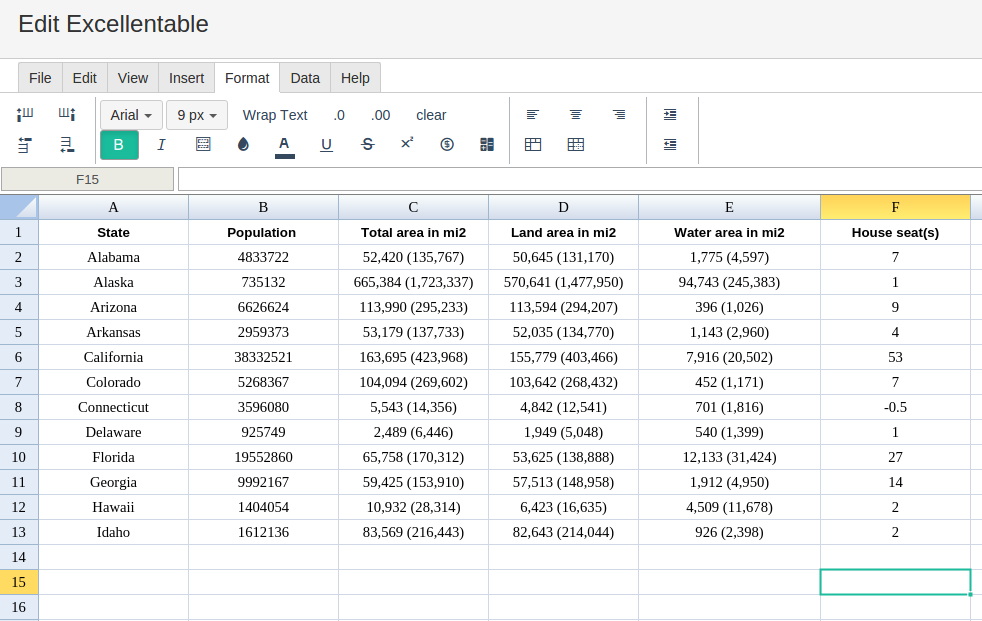Open the Arial font dropdown
The height and width of the screenshot is (621, 982).
click(x=131, y=115)
